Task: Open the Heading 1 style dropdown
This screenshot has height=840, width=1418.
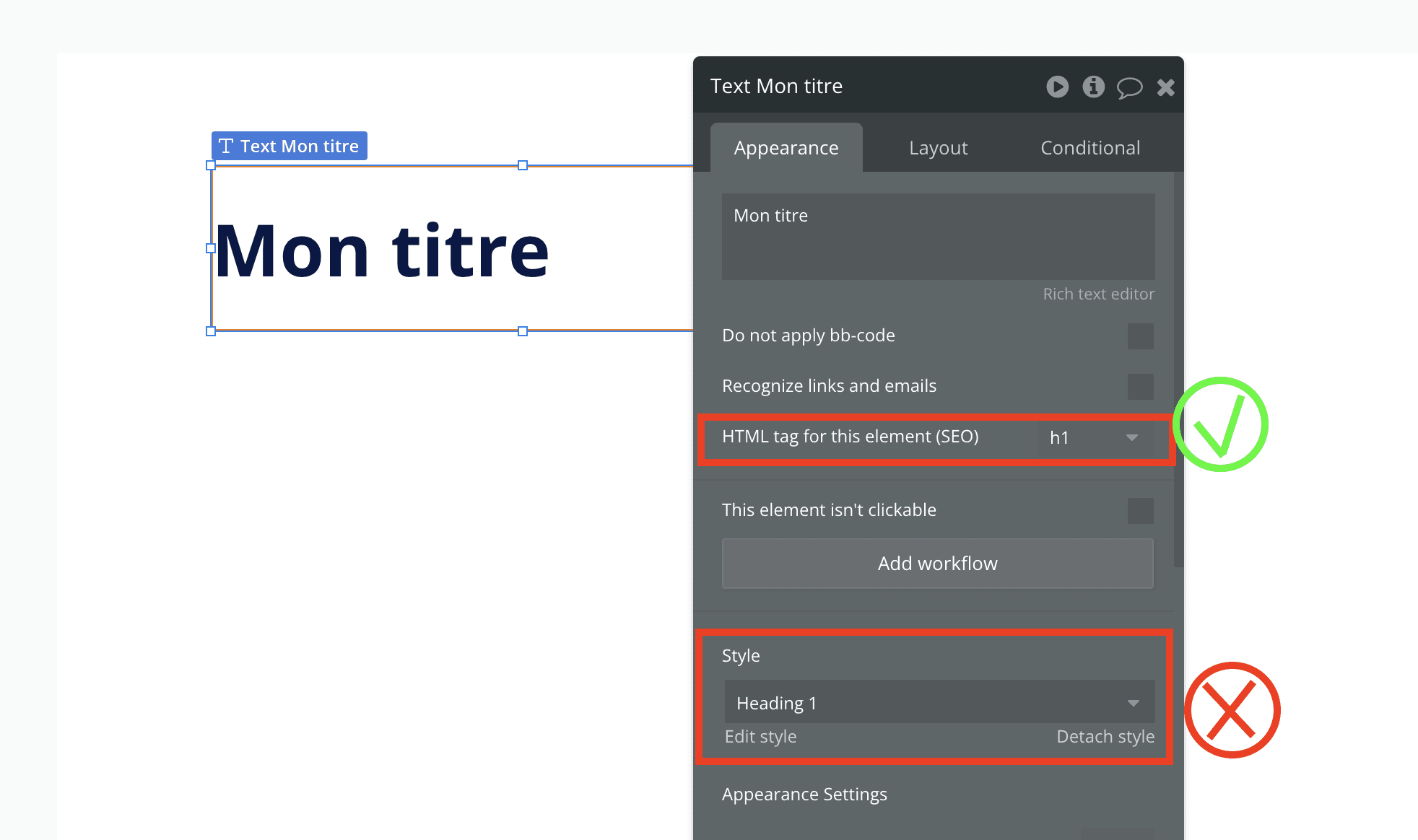Action: 937,702
